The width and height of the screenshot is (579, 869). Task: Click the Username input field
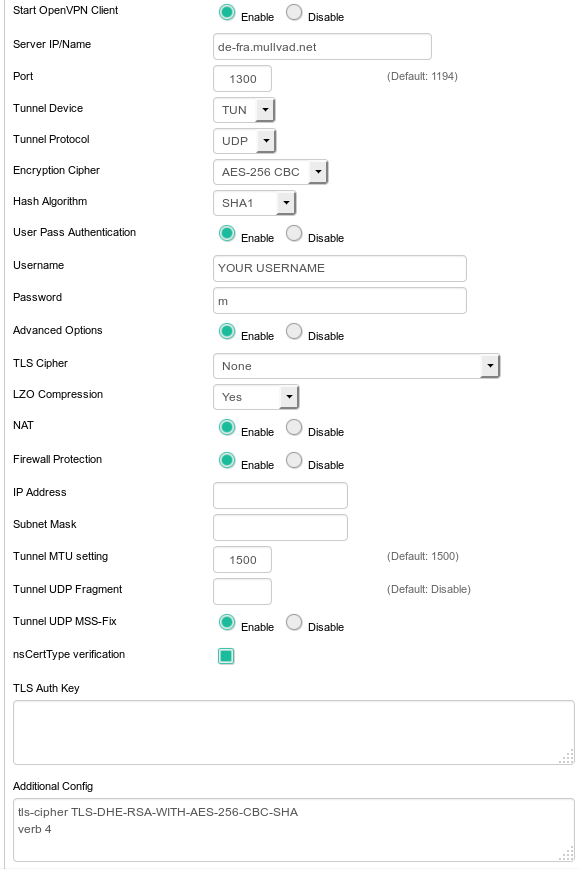(340, 268)
